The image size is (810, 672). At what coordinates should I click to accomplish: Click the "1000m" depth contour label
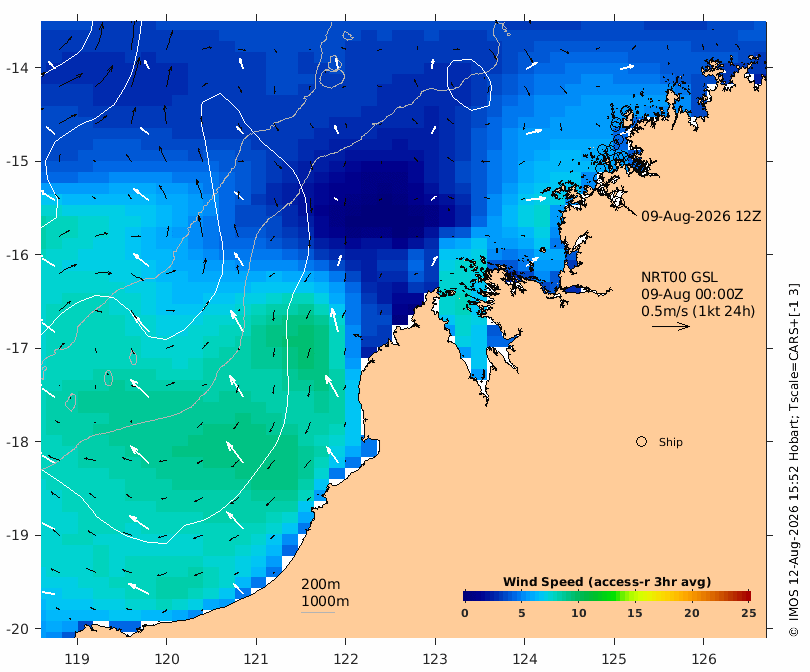coord(325,601)
